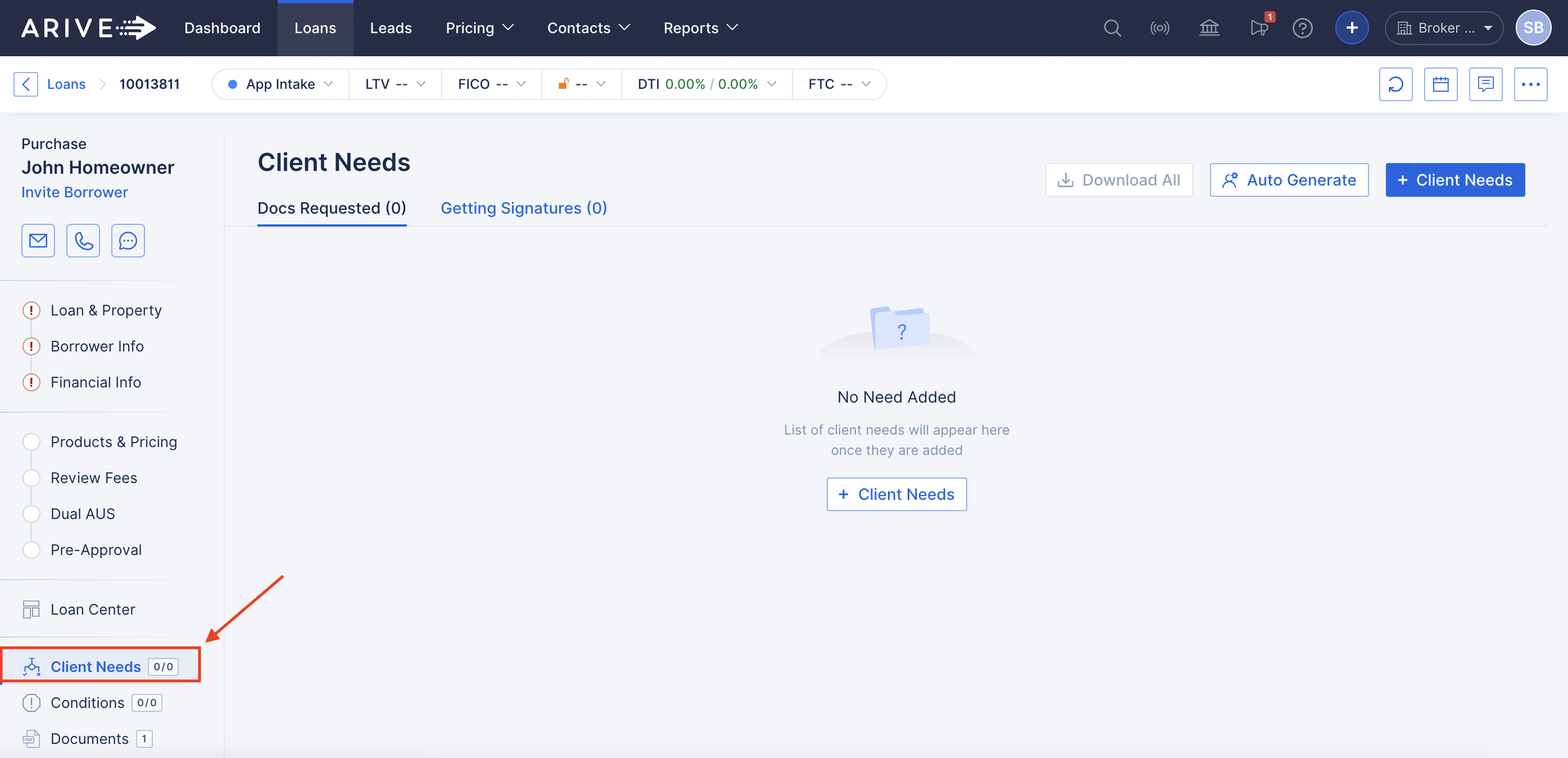Open Documents in the sidebar
The width and height of the screenshot is (1568, 758).
tap(89, 738)
